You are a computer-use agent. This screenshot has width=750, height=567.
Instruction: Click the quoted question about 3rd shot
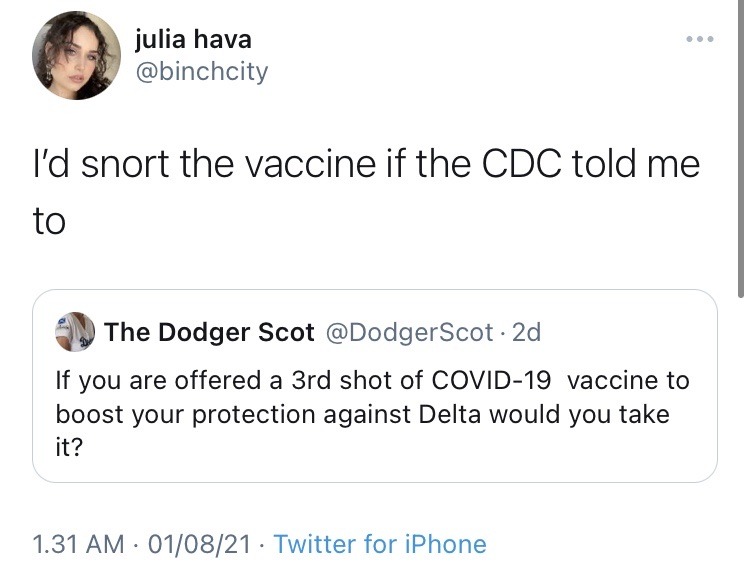click(x=373, y=414)
